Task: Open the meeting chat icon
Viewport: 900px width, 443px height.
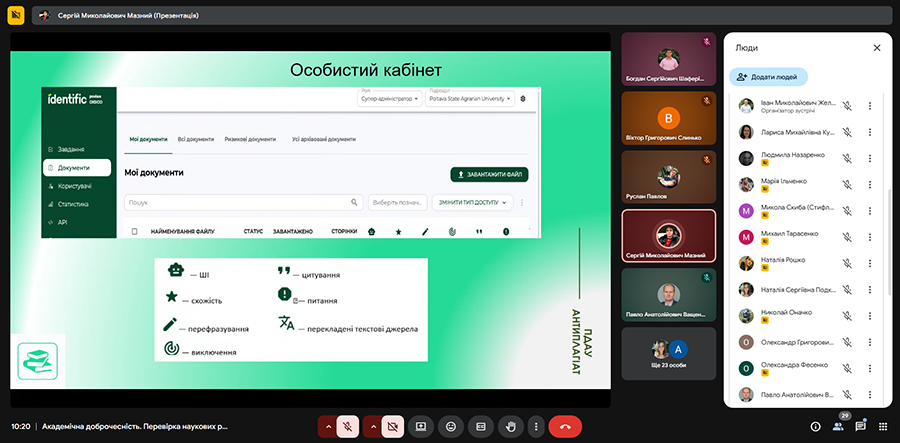Action: (860, 426)
